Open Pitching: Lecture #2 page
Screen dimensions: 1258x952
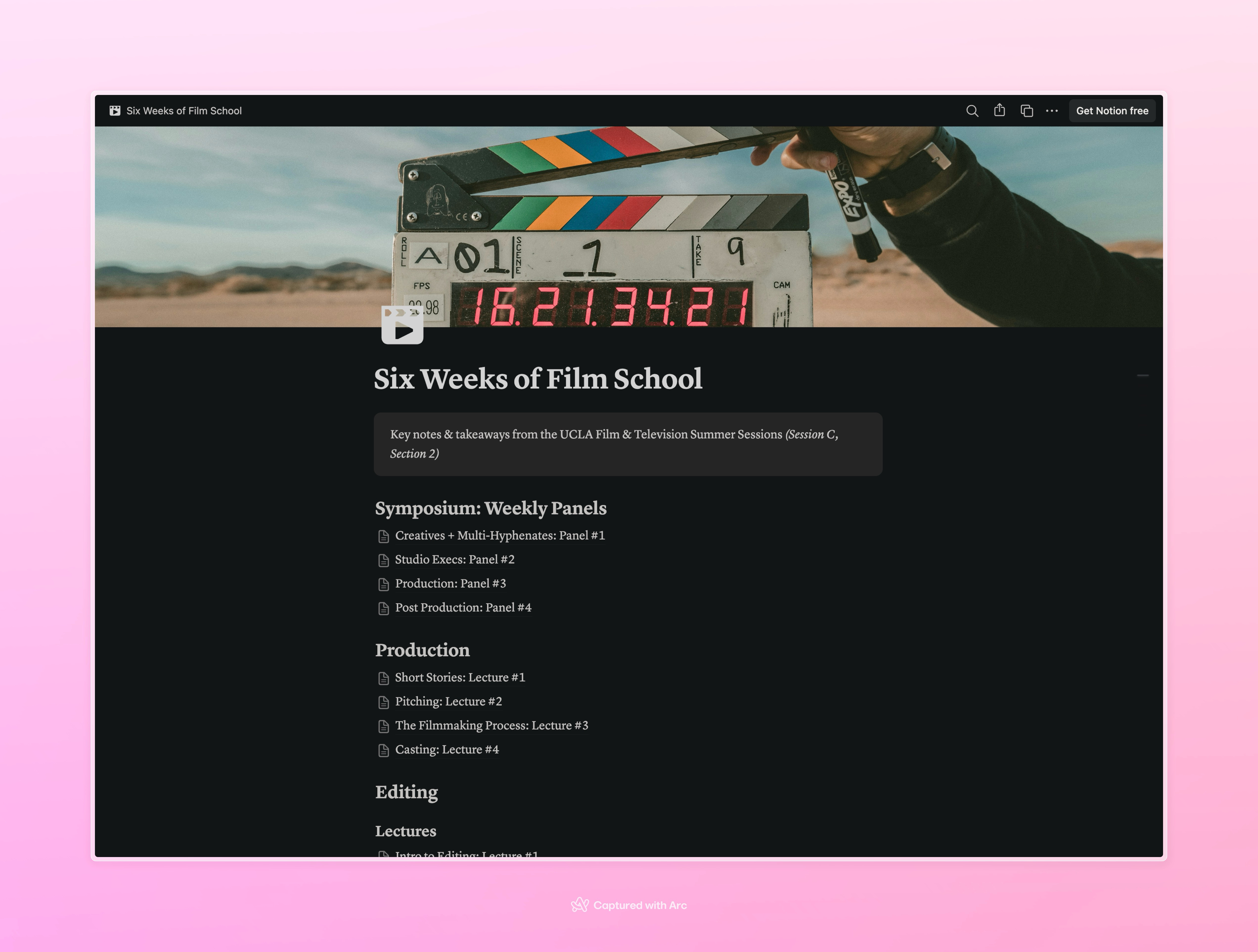[448, 702]
